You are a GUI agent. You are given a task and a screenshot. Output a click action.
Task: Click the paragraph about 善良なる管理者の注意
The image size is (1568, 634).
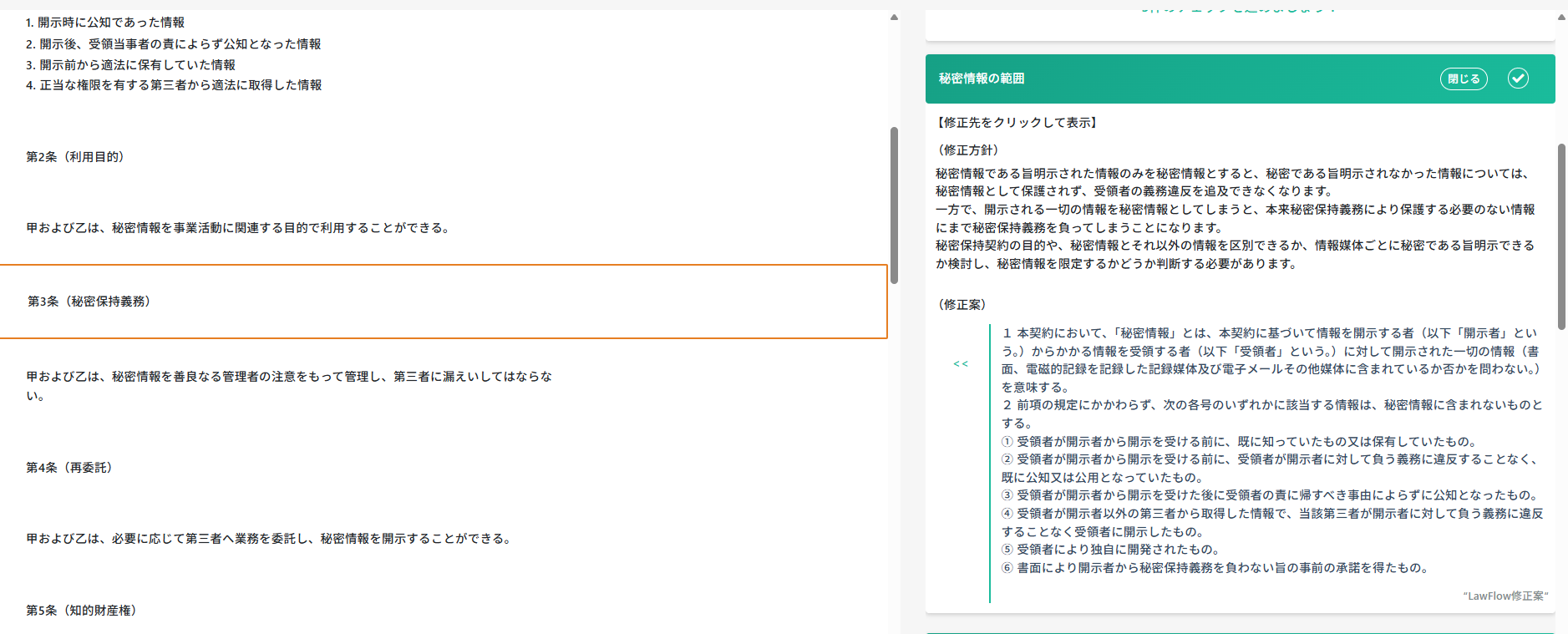click(289, 386)
